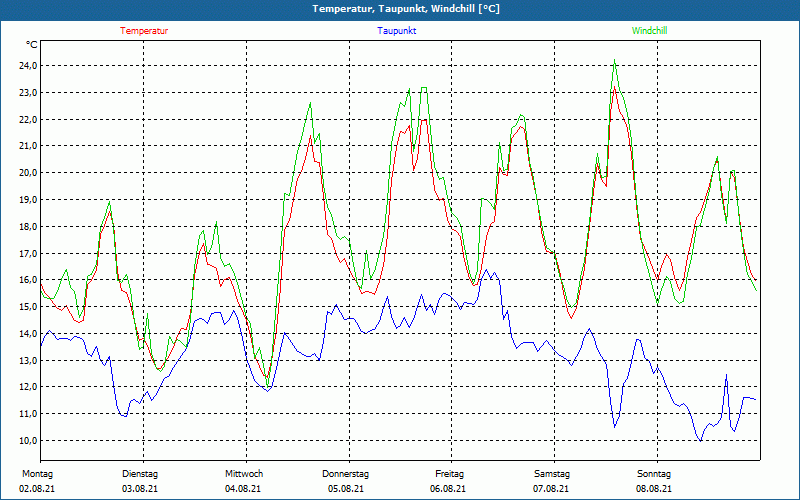This screenshot has width=800, height=500.
Task: Click the 21,0 y-axis value
Action: click(28, 146)
